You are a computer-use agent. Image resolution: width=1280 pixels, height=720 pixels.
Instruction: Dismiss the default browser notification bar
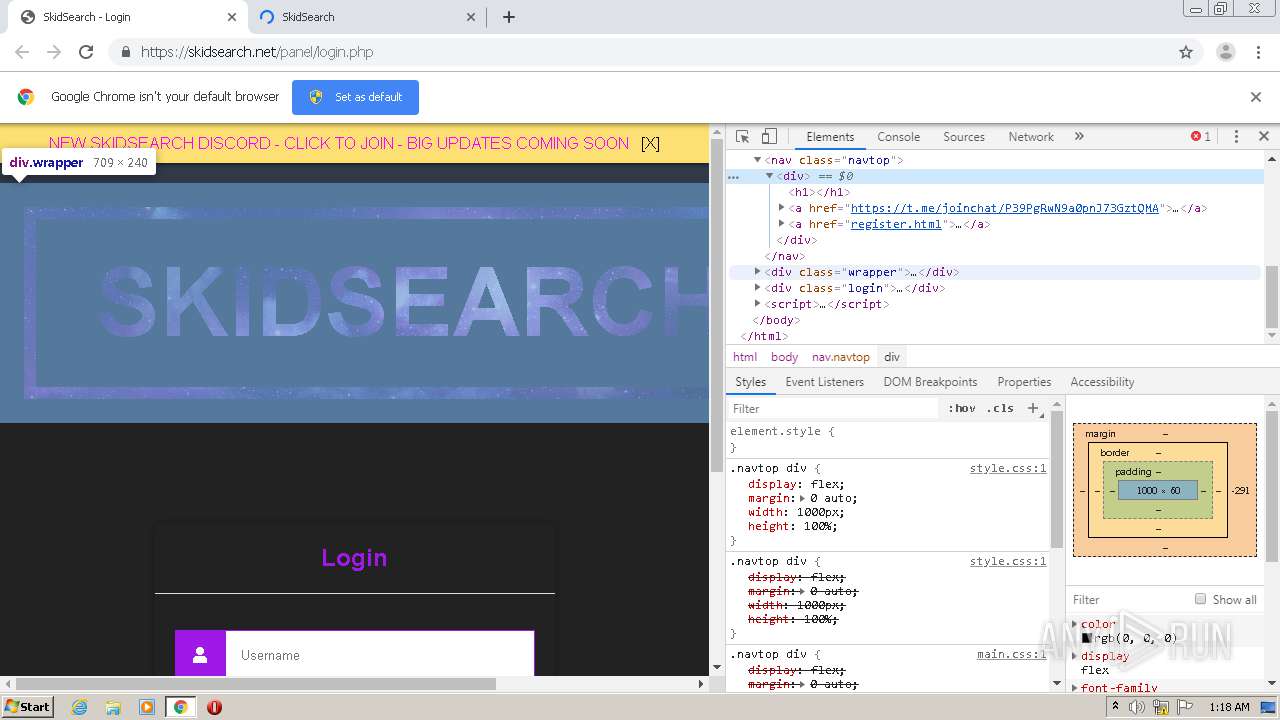click(1256, 97)
